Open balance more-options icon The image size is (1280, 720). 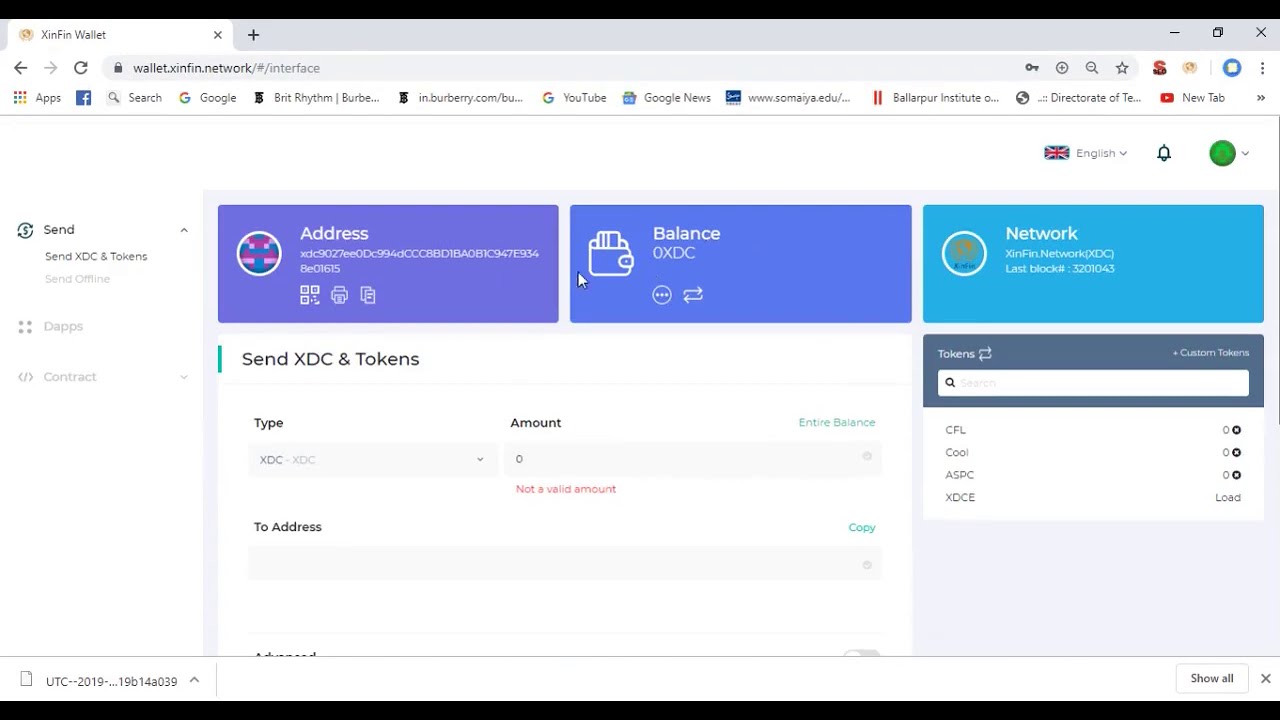click(662, 295)
